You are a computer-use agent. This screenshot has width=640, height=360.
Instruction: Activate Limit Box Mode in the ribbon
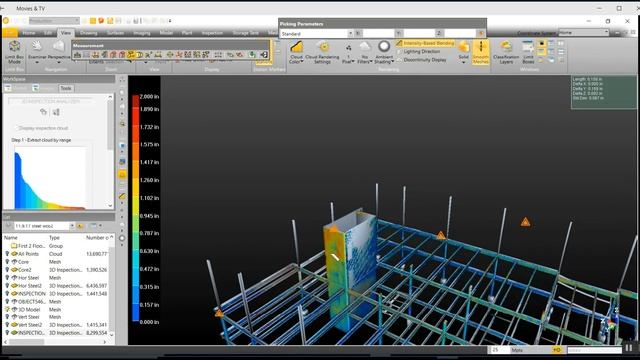pos(14,52)
